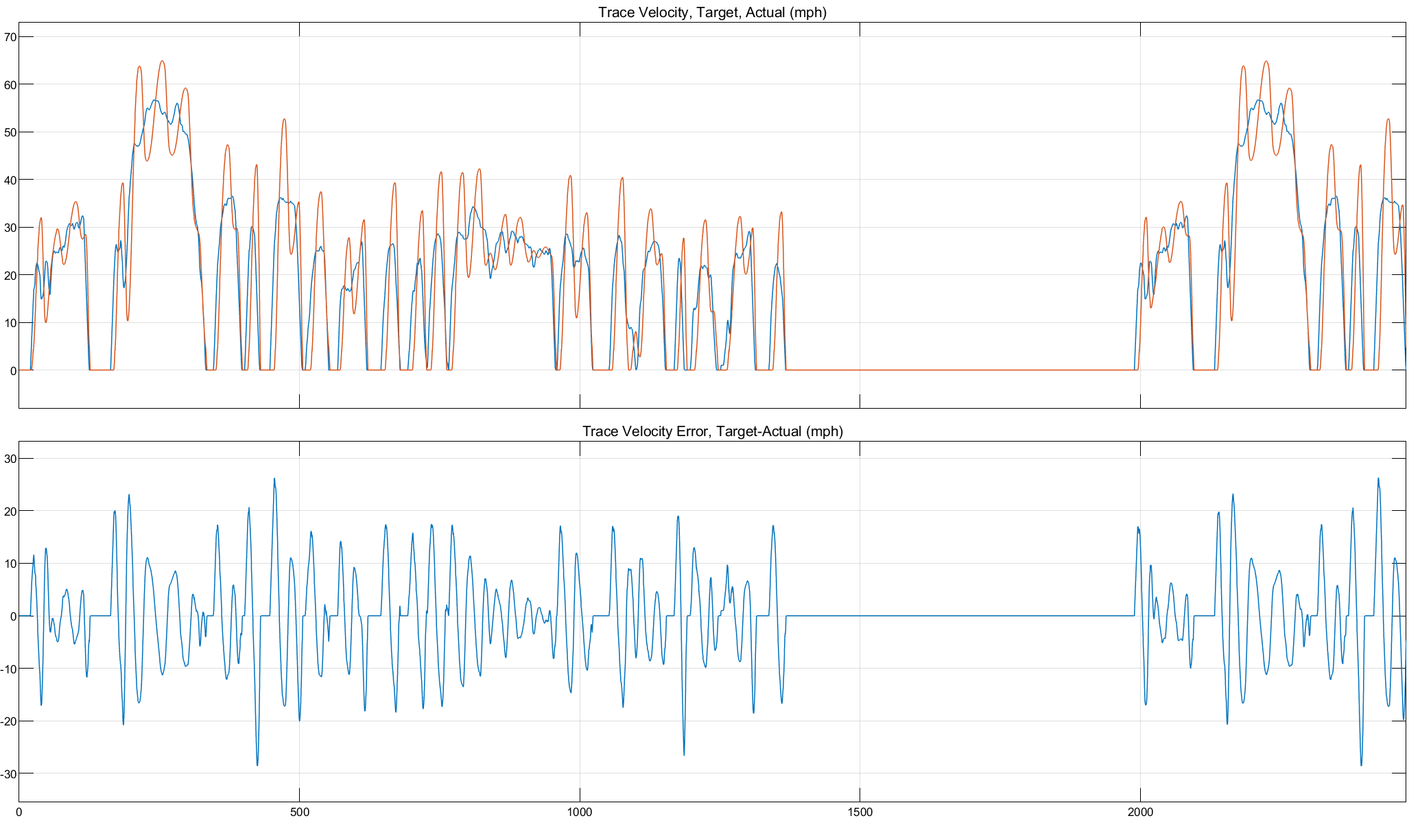
Task: Click the 30 y-axis label on error plot
Action: click(10, 459)
